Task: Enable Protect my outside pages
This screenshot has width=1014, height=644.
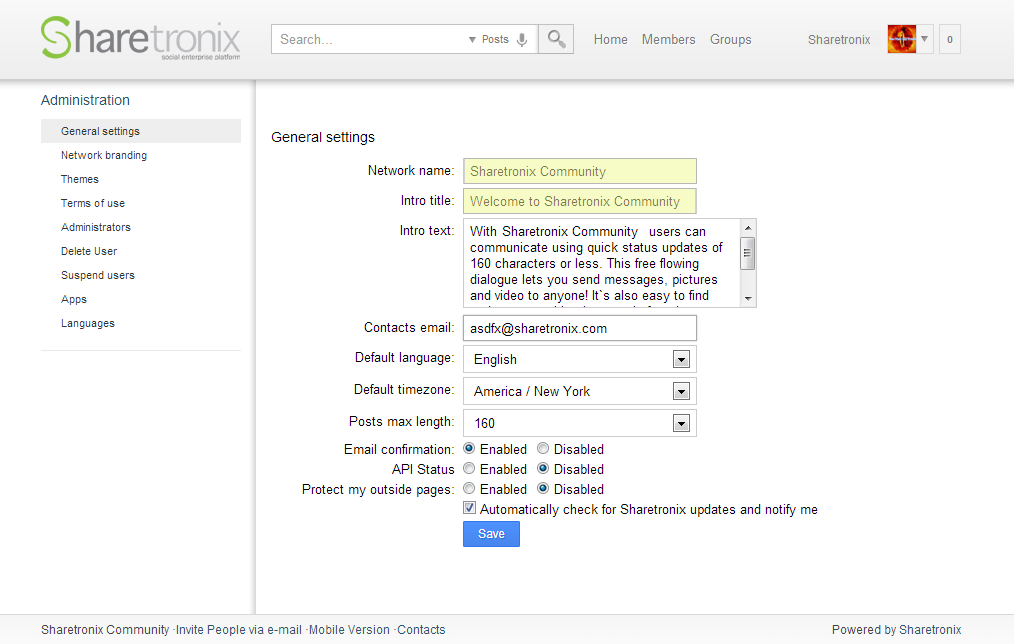Action: click(469, 489)
